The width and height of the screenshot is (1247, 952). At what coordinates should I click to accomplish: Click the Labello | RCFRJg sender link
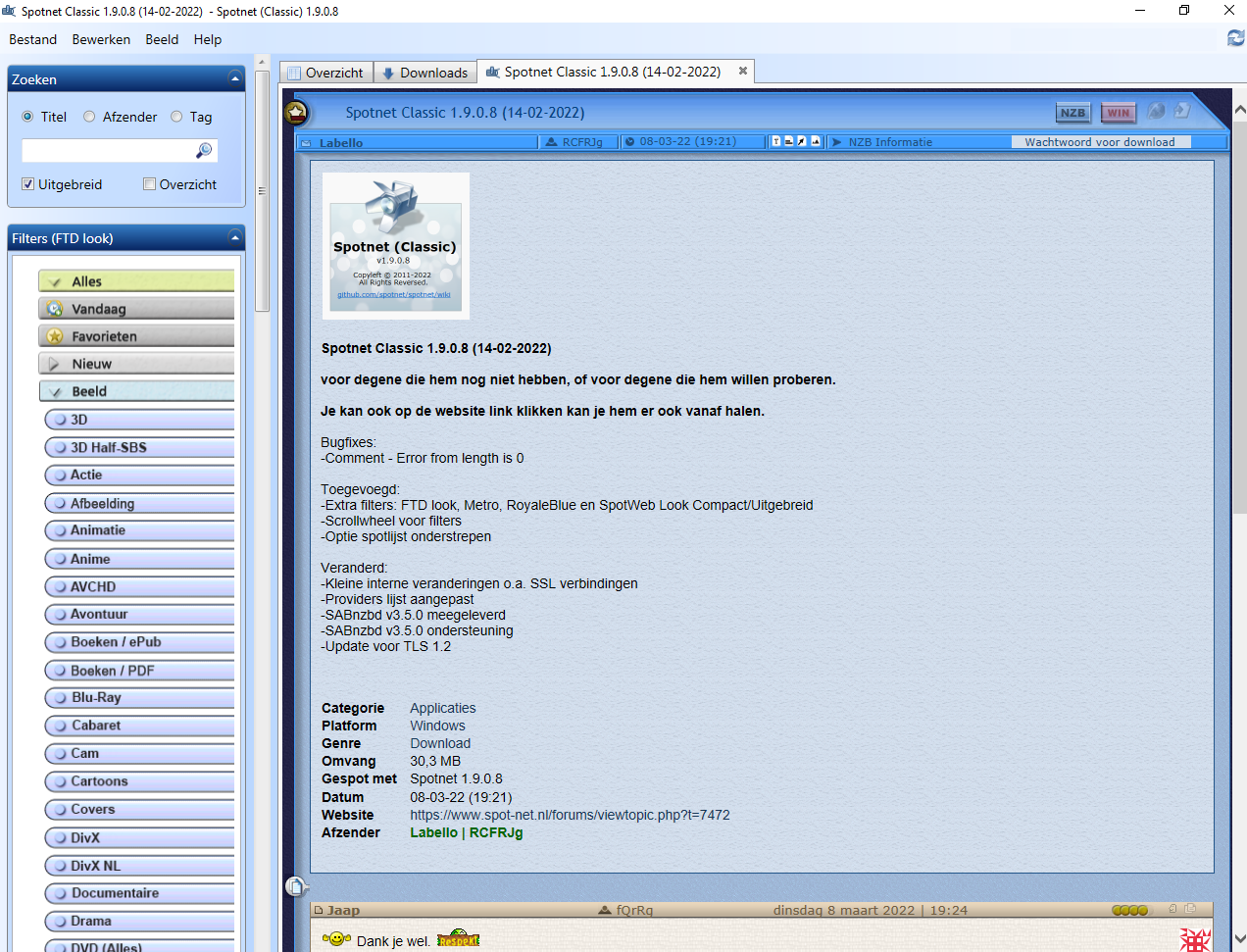tap(467, 832)
